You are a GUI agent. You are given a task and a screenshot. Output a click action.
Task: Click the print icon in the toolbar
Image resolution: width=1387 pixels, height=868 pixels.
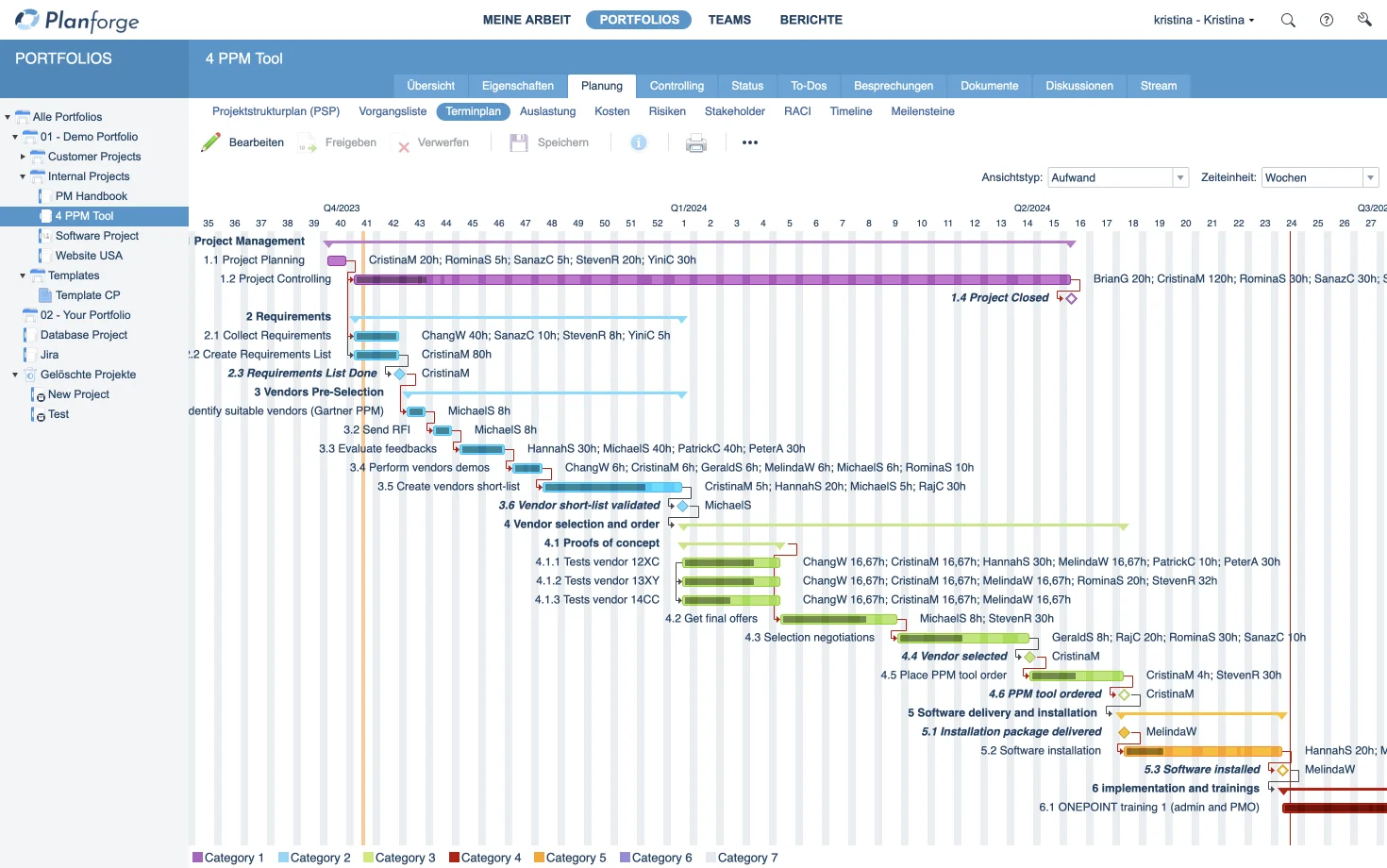coord(696,142)
